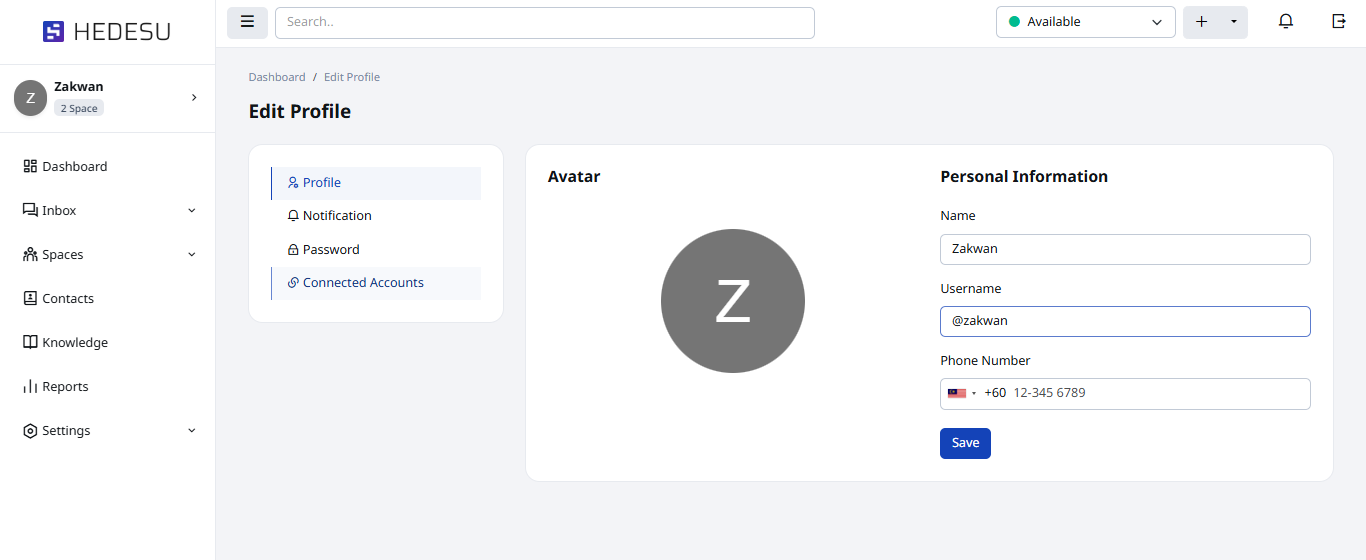Image resolution: width=1366 pixels, height=560 pixels.
Task: Open the notifications bell icon
Action: [1286, 22]
